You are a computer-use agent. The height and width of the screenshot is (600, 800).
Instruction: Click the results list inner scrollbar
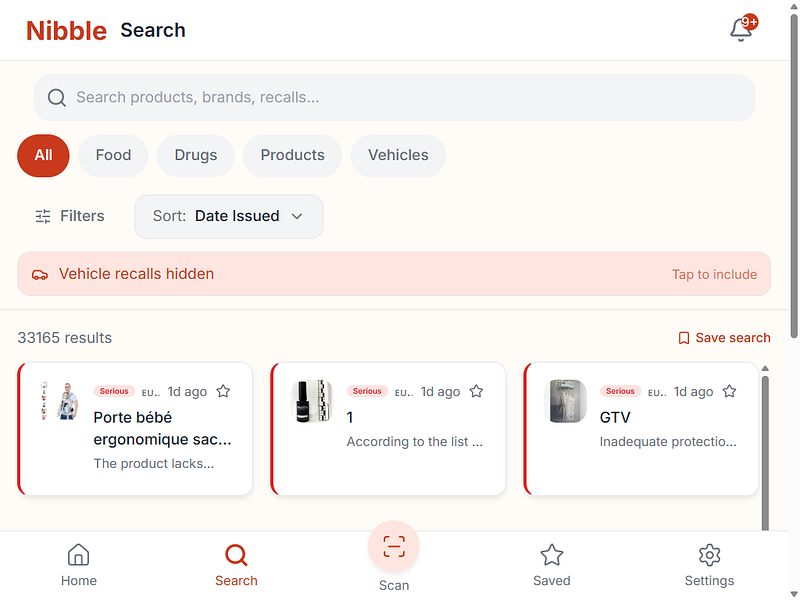(x=765, y=452)
